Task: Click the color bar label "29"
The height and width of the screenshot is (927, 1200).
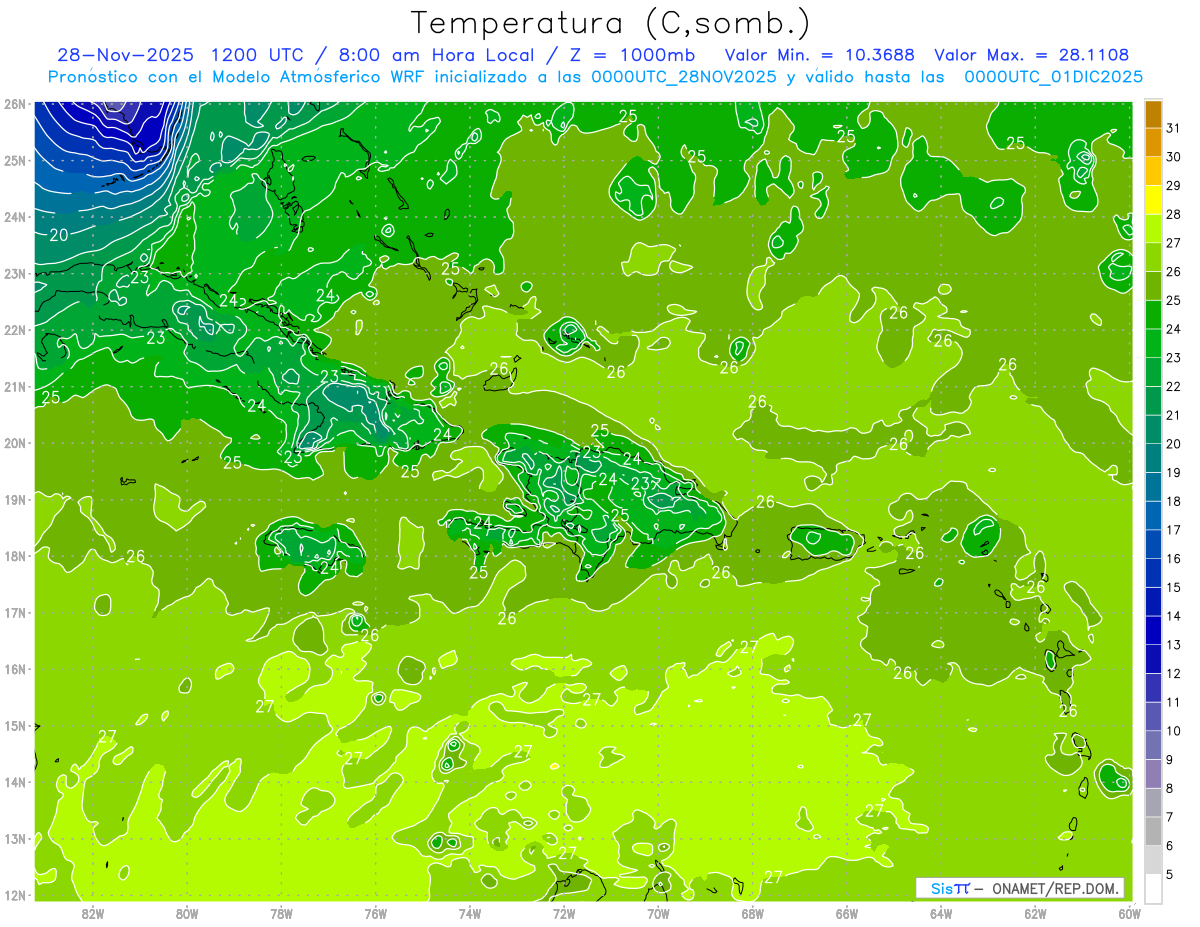Action: 1173,185
